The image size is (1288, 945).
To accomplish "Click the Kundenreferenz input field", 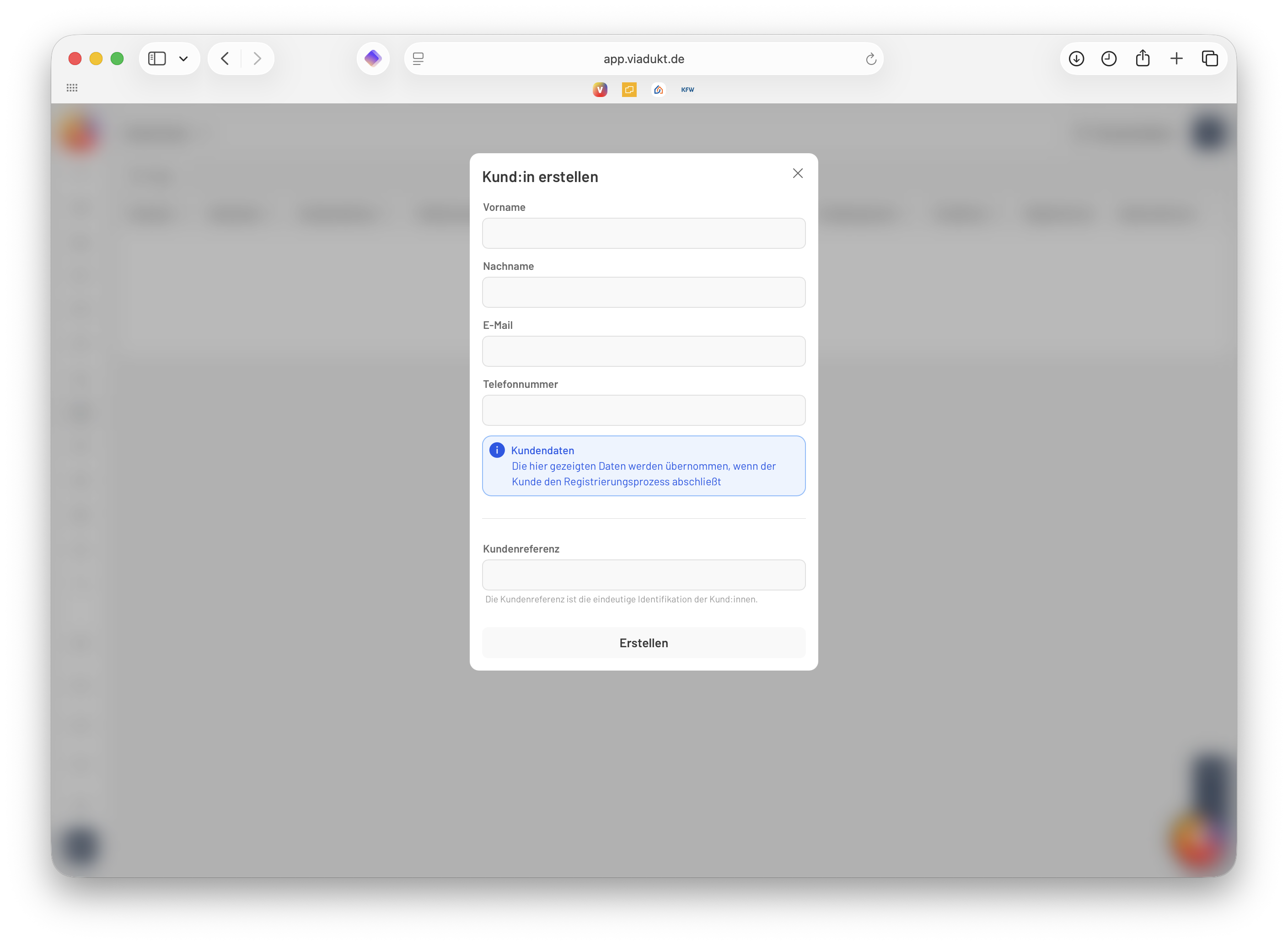I will coord(644,575).
